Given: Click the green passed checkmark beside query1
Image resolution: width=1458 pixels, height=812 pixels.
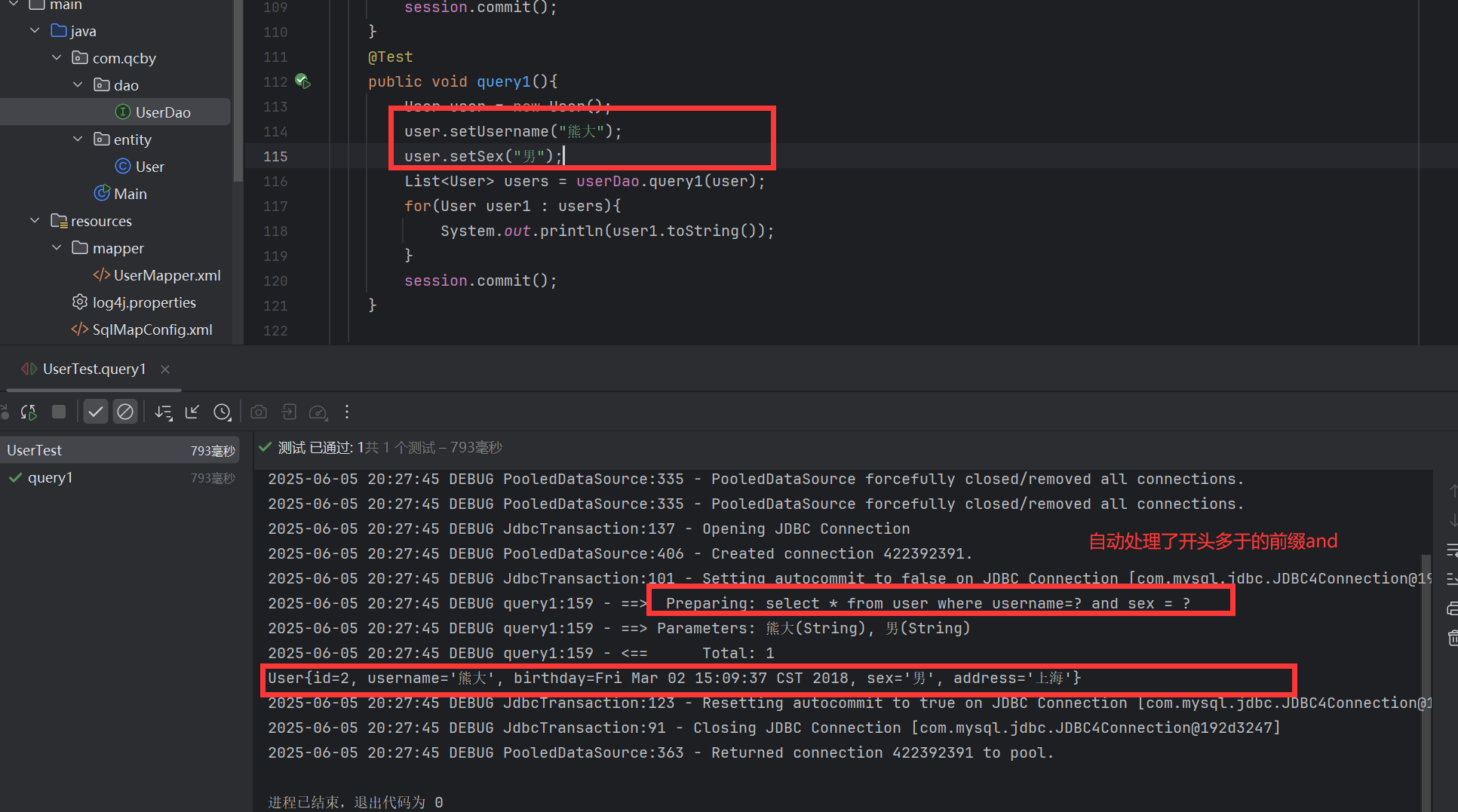Looking at the screenshot, I should coord(15,477).
